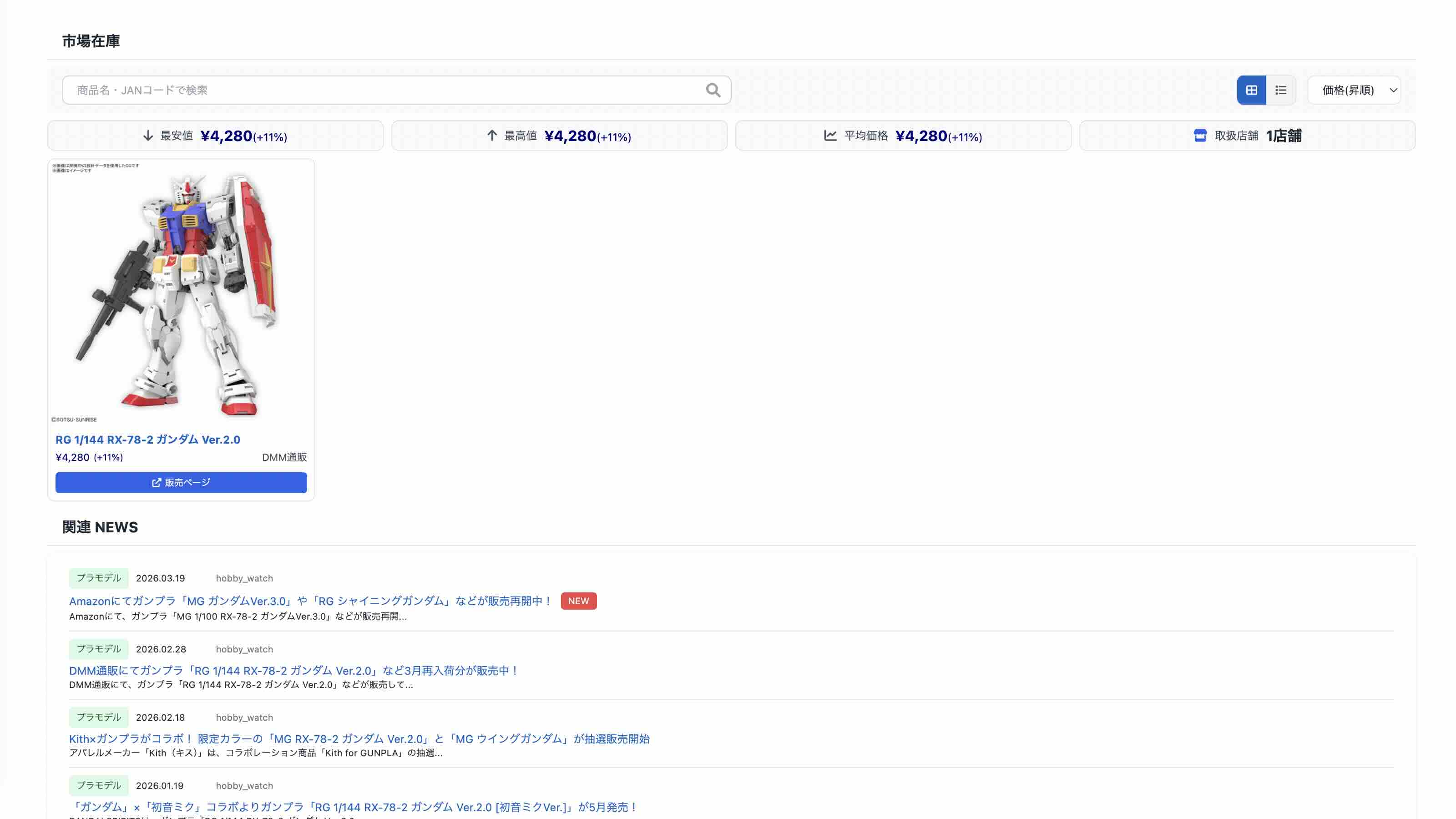The width and height of the screenshot is (1456, 819).
Task: Click プラモデル tag on 2026.02.18 news
Action: pos(99,717)
